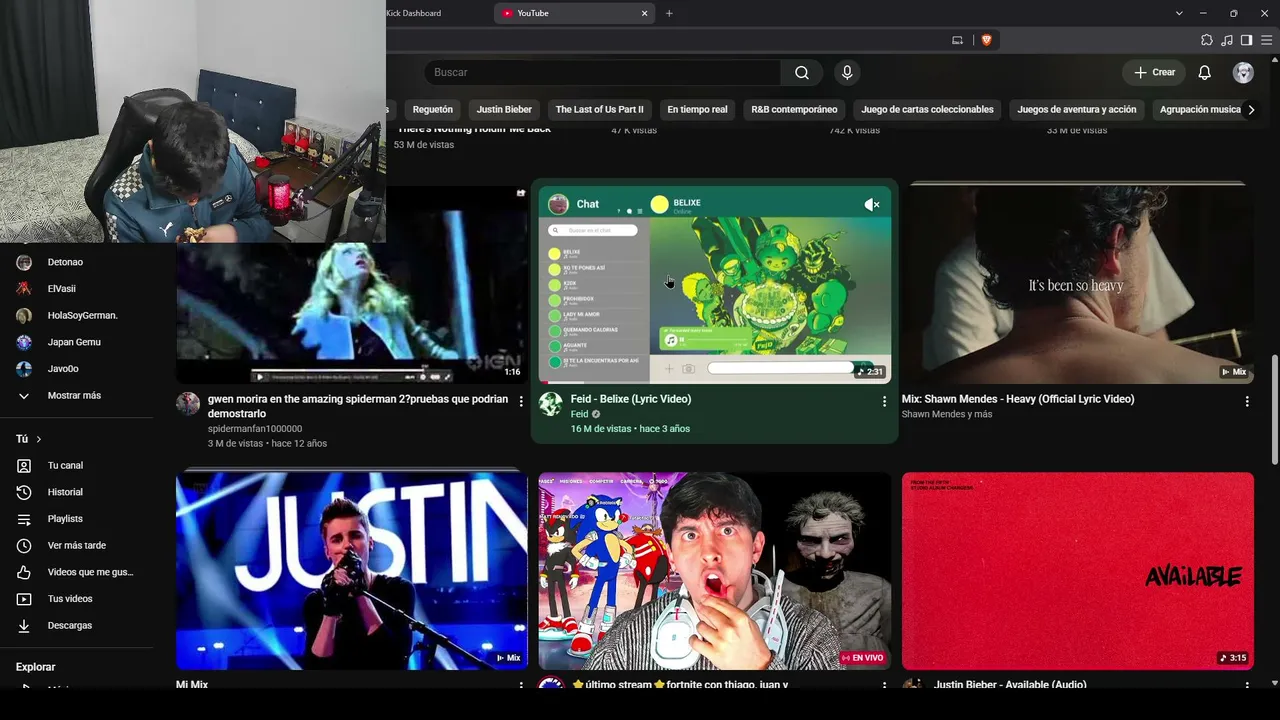Open Ver más tarde list
Image resolution: width=1280 pixels, height=720 pixels.
[x=76, y=545]
